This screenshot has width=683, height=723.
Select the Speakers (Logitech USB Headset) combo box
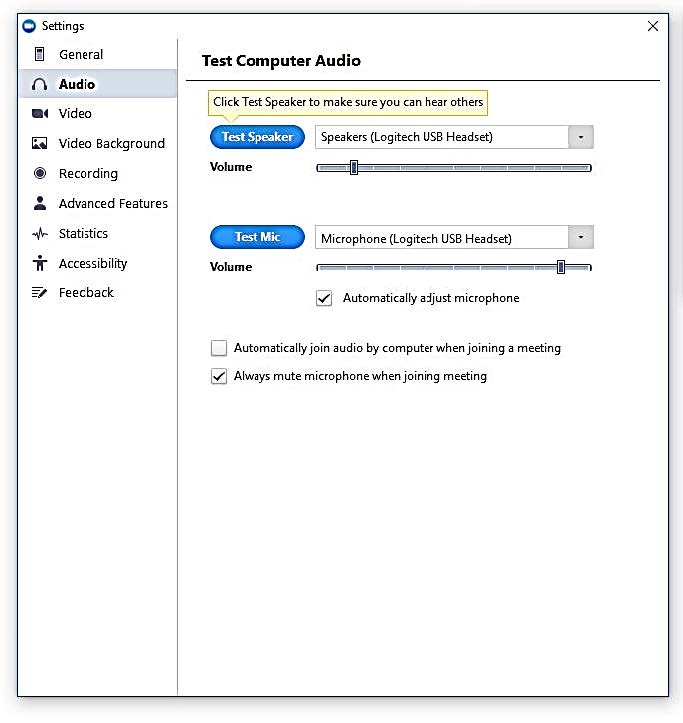[442, 137]
